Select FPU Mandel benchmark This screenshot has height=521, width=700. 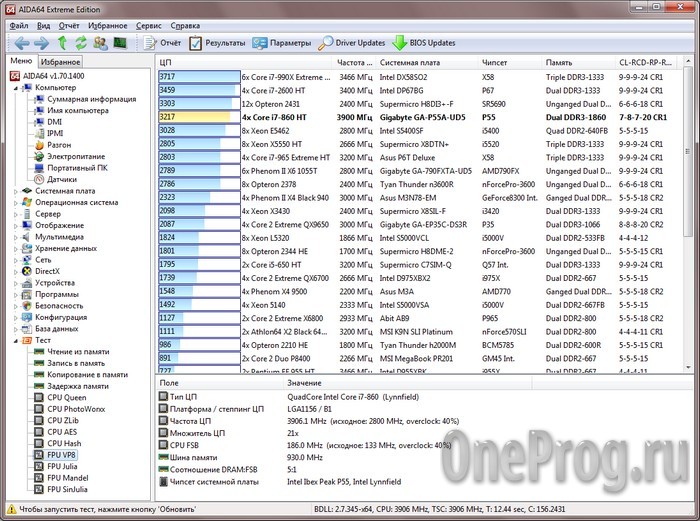pyautogui.click(x=68, y=478)
